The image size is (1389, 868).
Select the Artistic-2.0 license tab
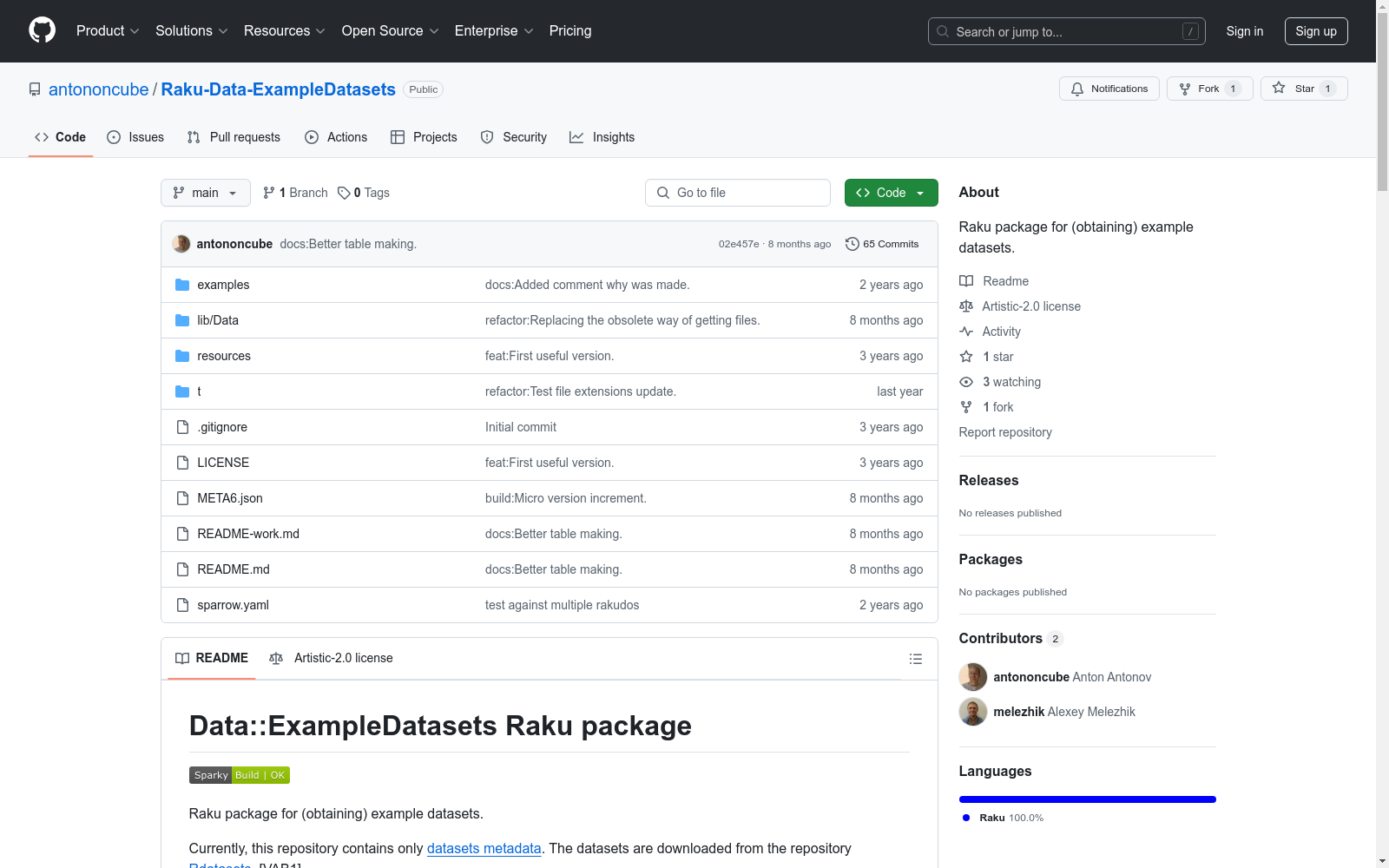point(331,658)
